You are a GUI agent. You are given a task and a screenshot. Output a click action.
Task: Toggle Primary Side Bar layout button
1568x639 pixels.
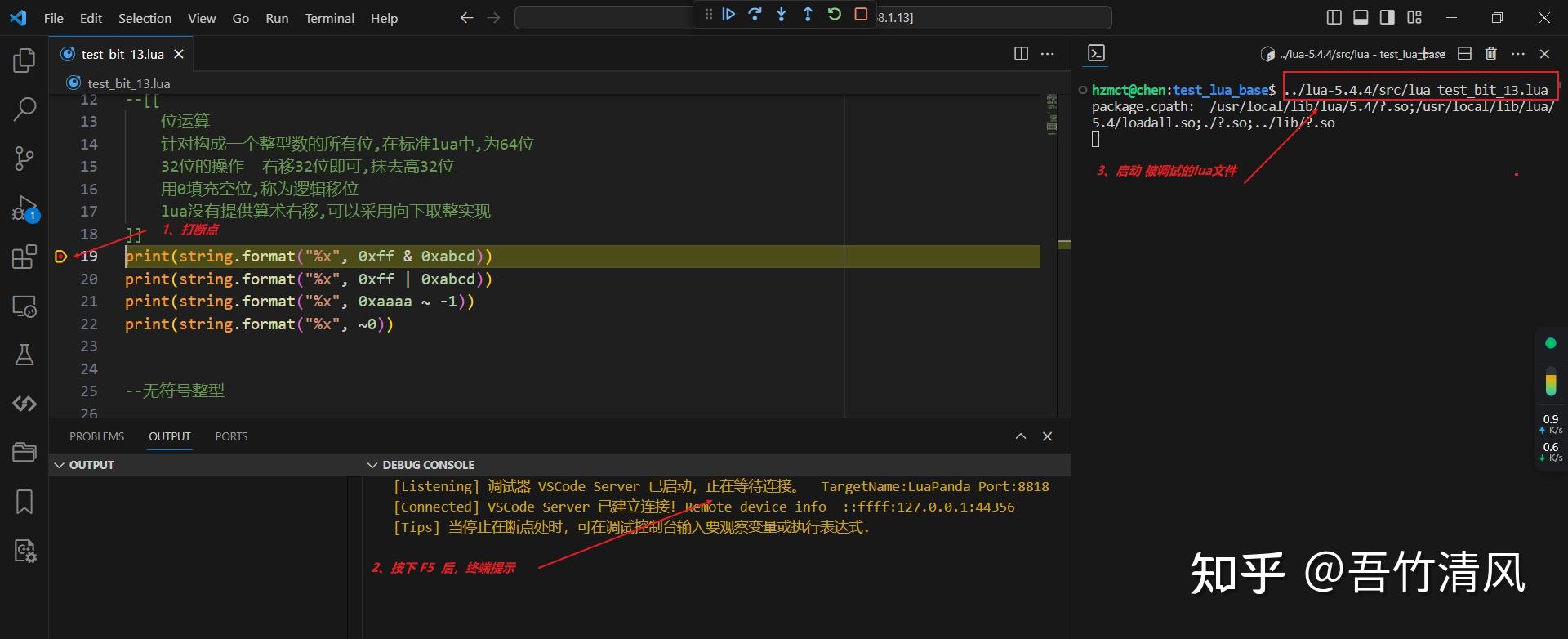[x=1334, y=17]
